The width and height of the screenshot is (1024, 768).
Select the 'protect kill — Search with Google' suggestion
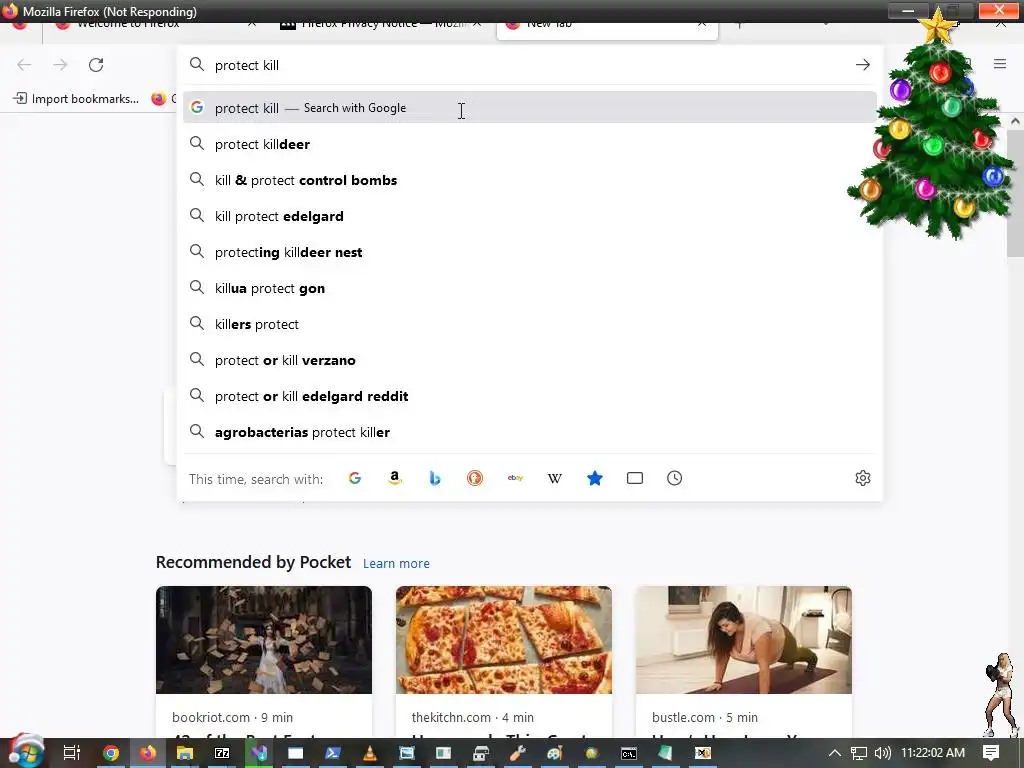coord(530,108)
